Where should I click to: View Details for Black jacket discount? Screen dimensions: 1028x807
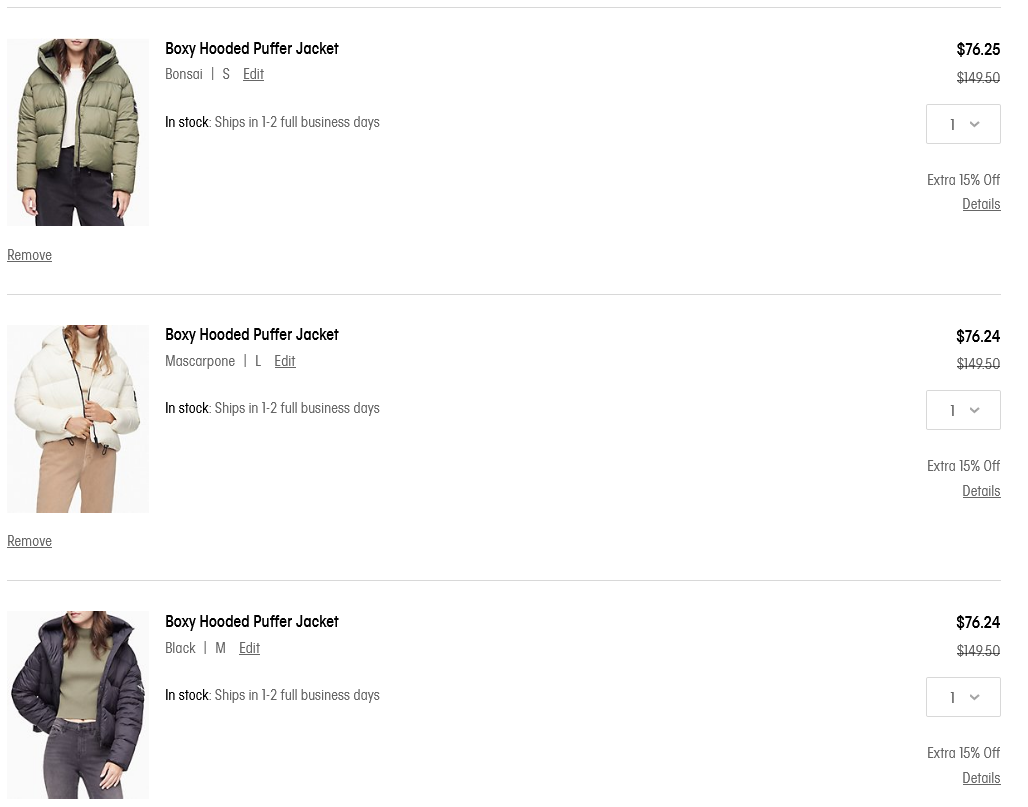click(x=981, y=778)
